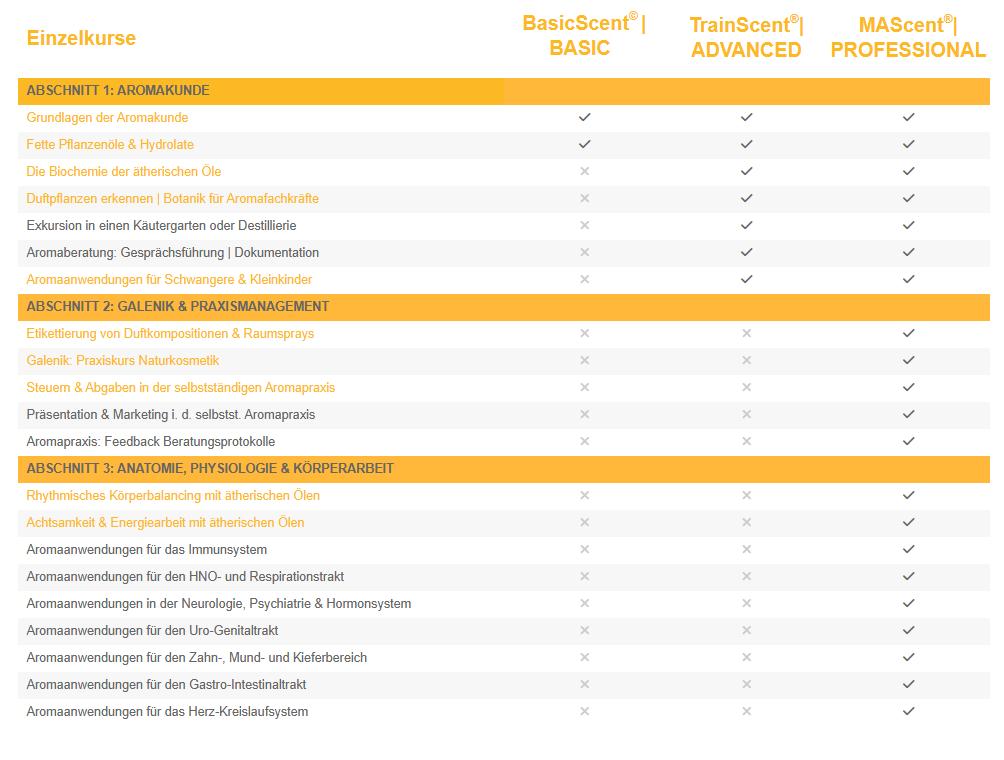This screenshot has height=760, width=1004.
Task: Open Rhythmisches Körperbalancing course link
Action: point(173,496)
